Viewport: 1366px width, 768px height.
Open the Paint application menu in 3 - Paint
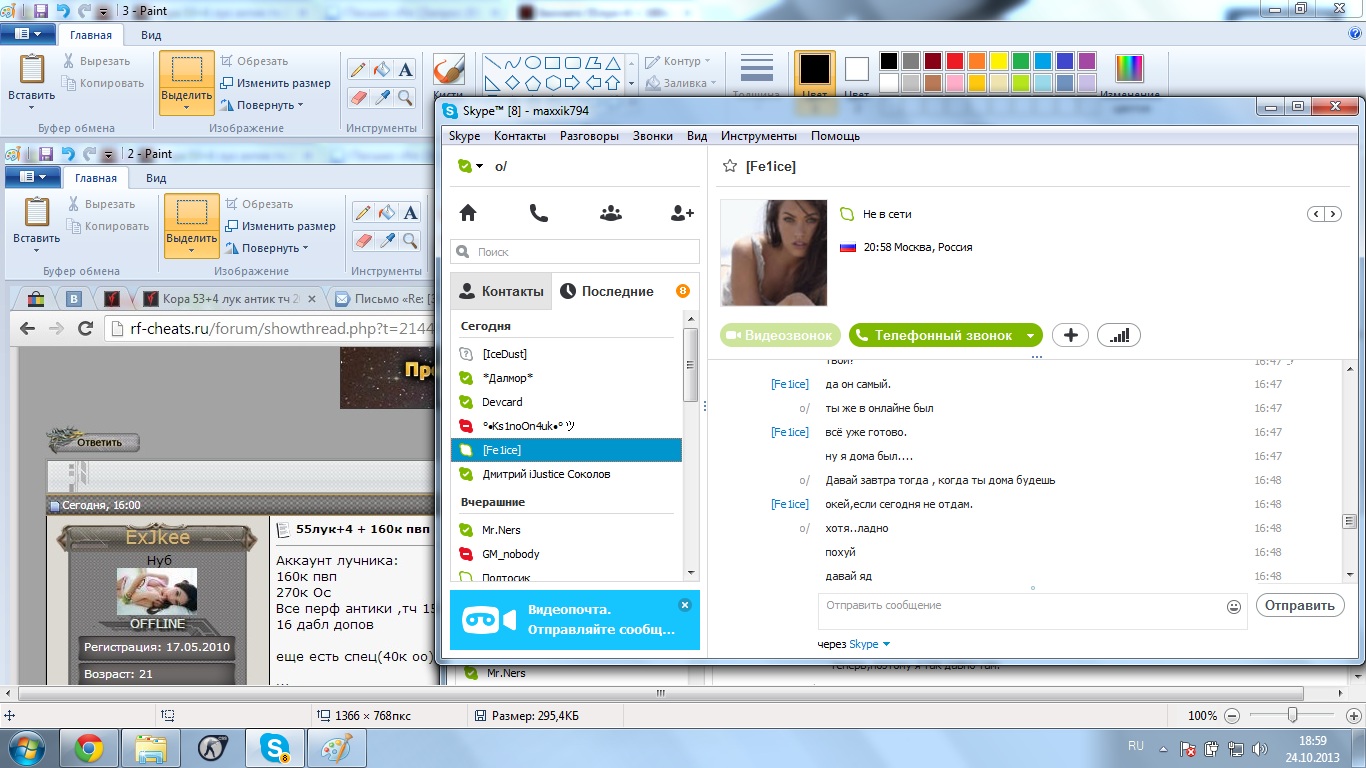point(28,34)
